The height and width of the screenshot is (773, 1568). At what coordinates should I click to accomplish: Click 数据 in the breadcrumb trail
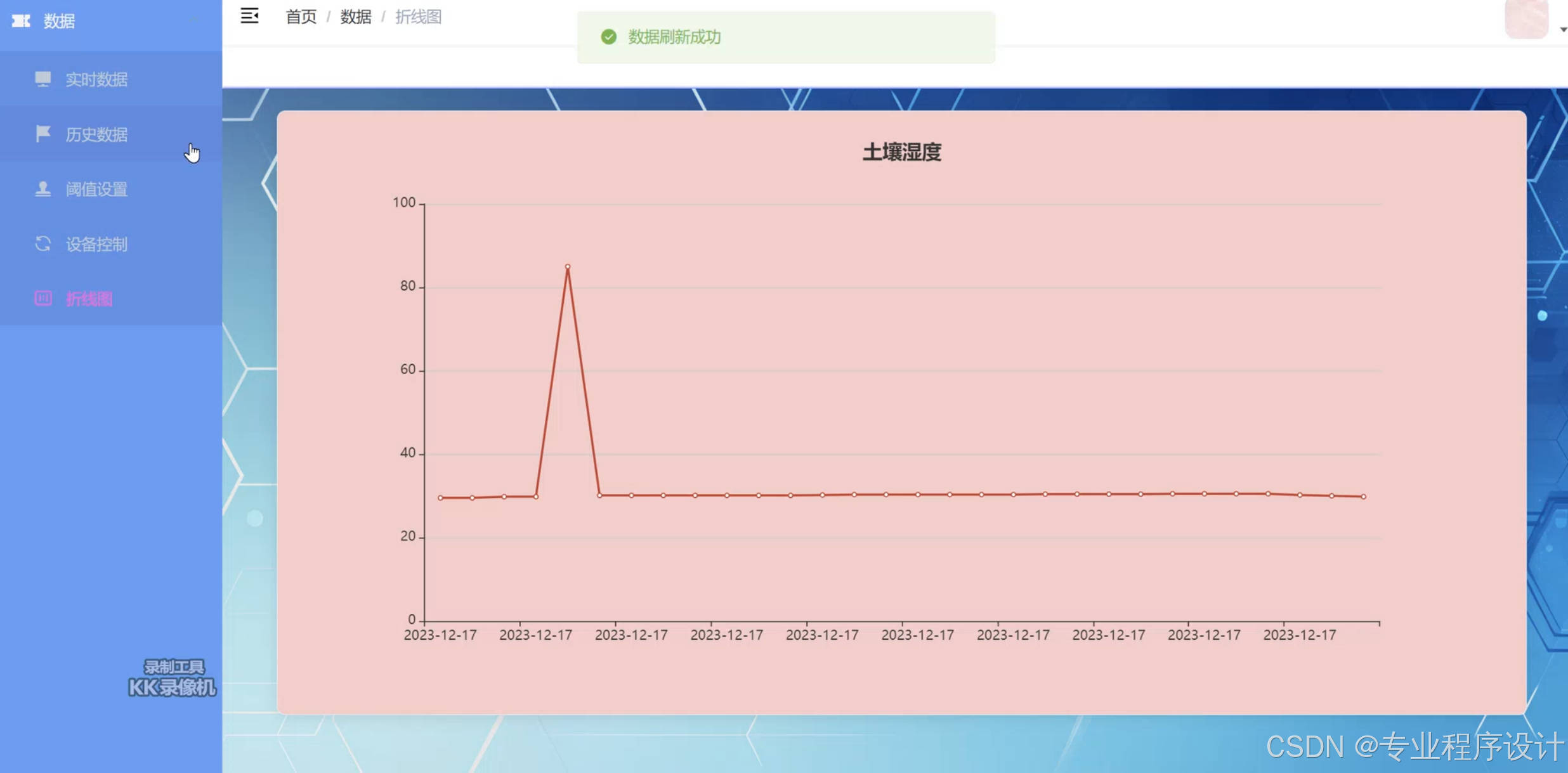pyautogui.click(x=355, y=16)
